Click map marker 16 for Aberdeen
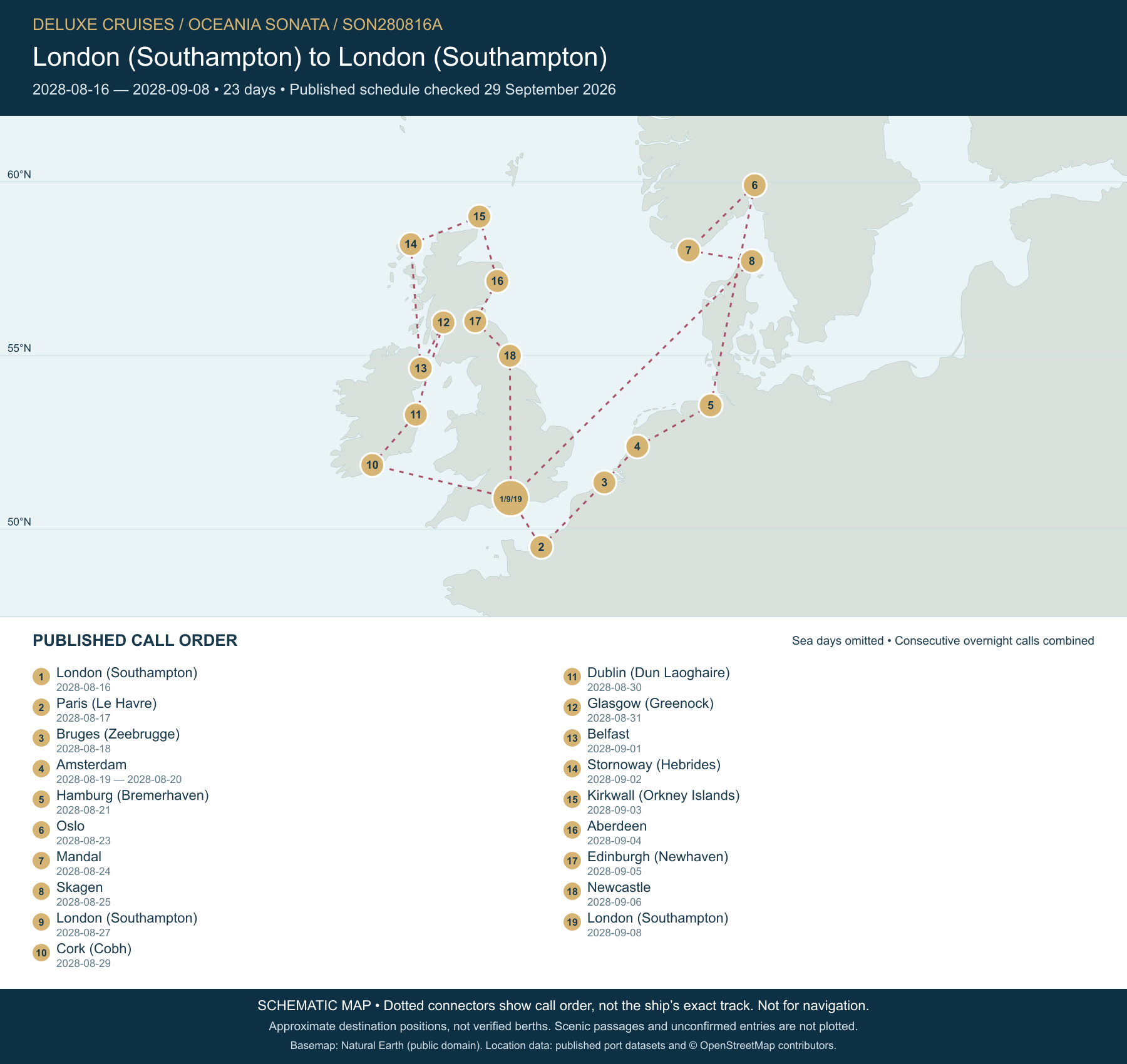The image size is (1127, 1064). [x=497, y=281]
